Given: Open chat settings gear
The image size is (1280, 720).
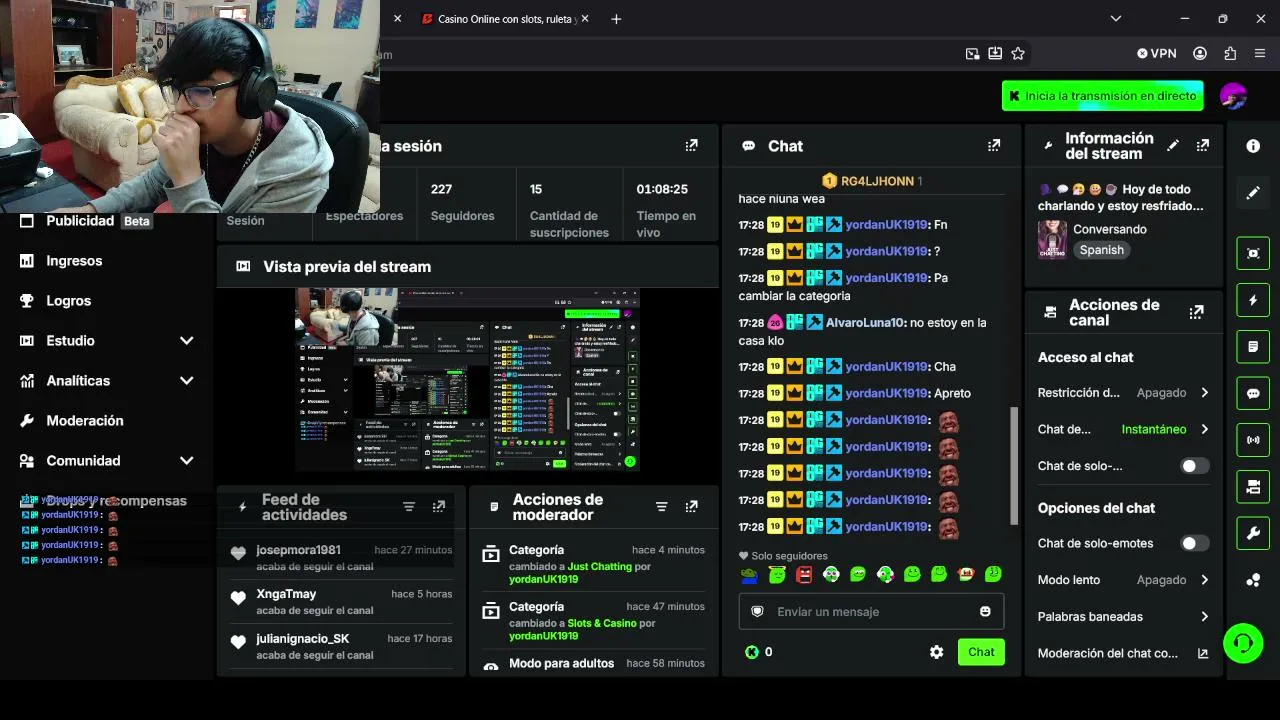Looking at the screenshot, I should 936,652.
